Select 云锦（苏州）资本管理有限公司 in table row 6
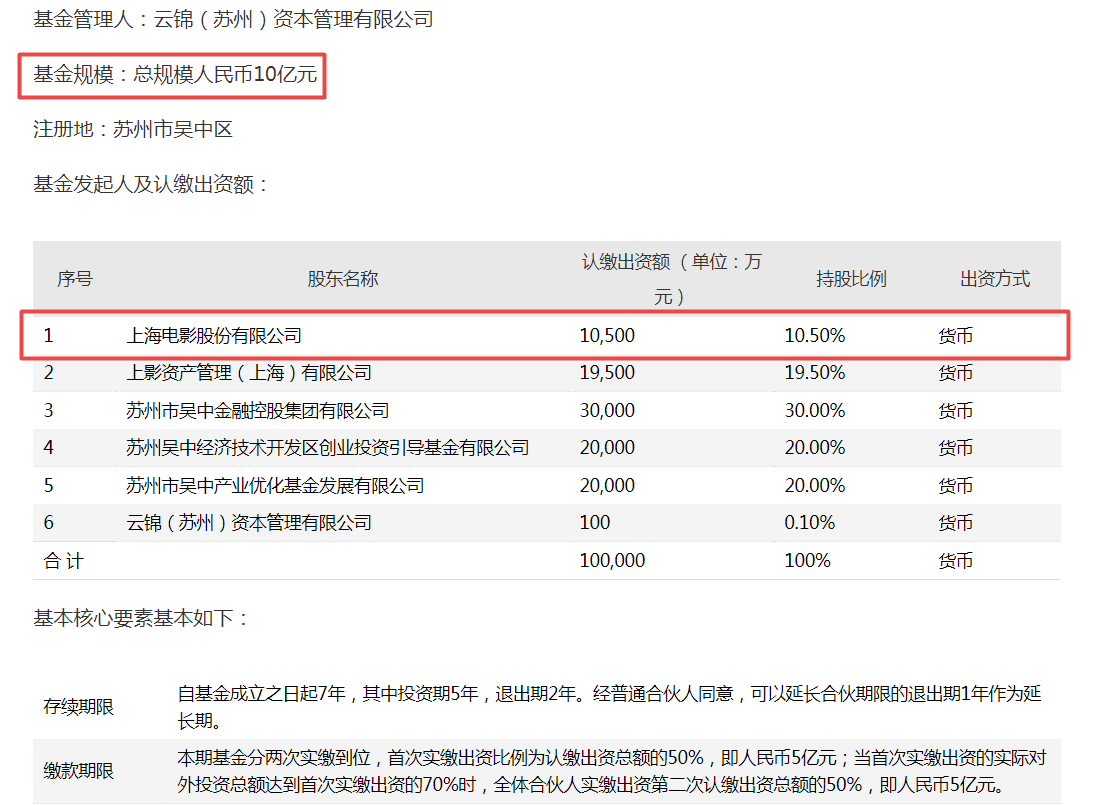The height and width of the screenshot is (805, 1100). point(249,523)
